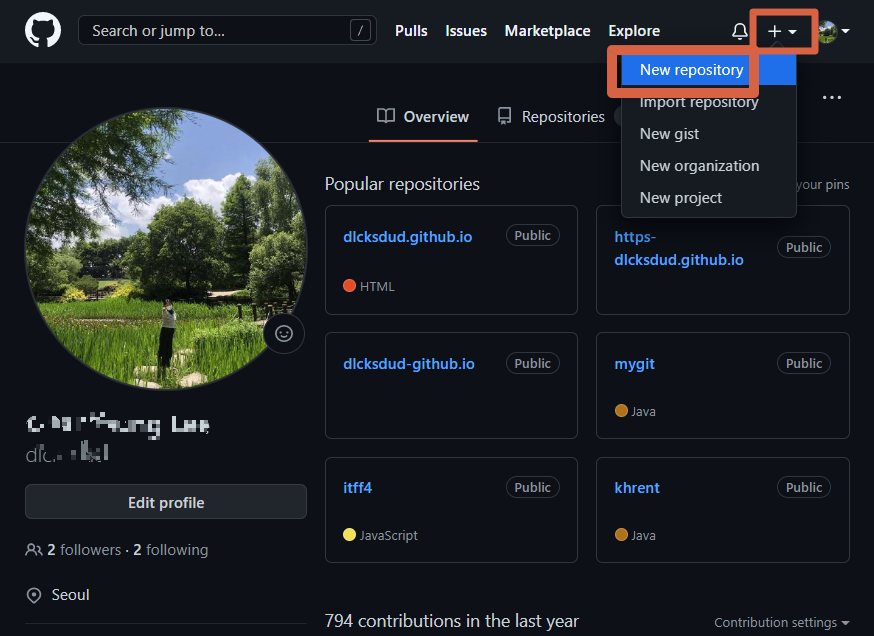Go to Pulls in the top navigation

(411, 31)
